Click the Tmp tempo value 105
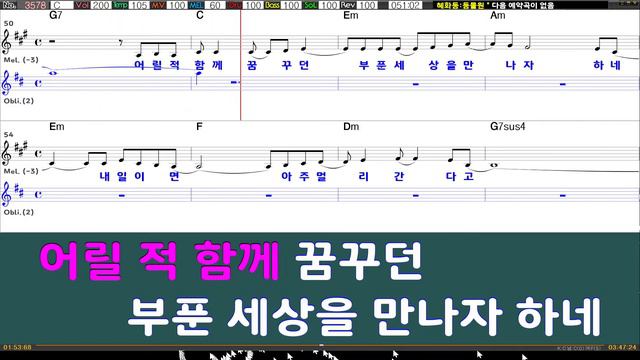The height and width of the screenshot is (360, 640). 139,5
